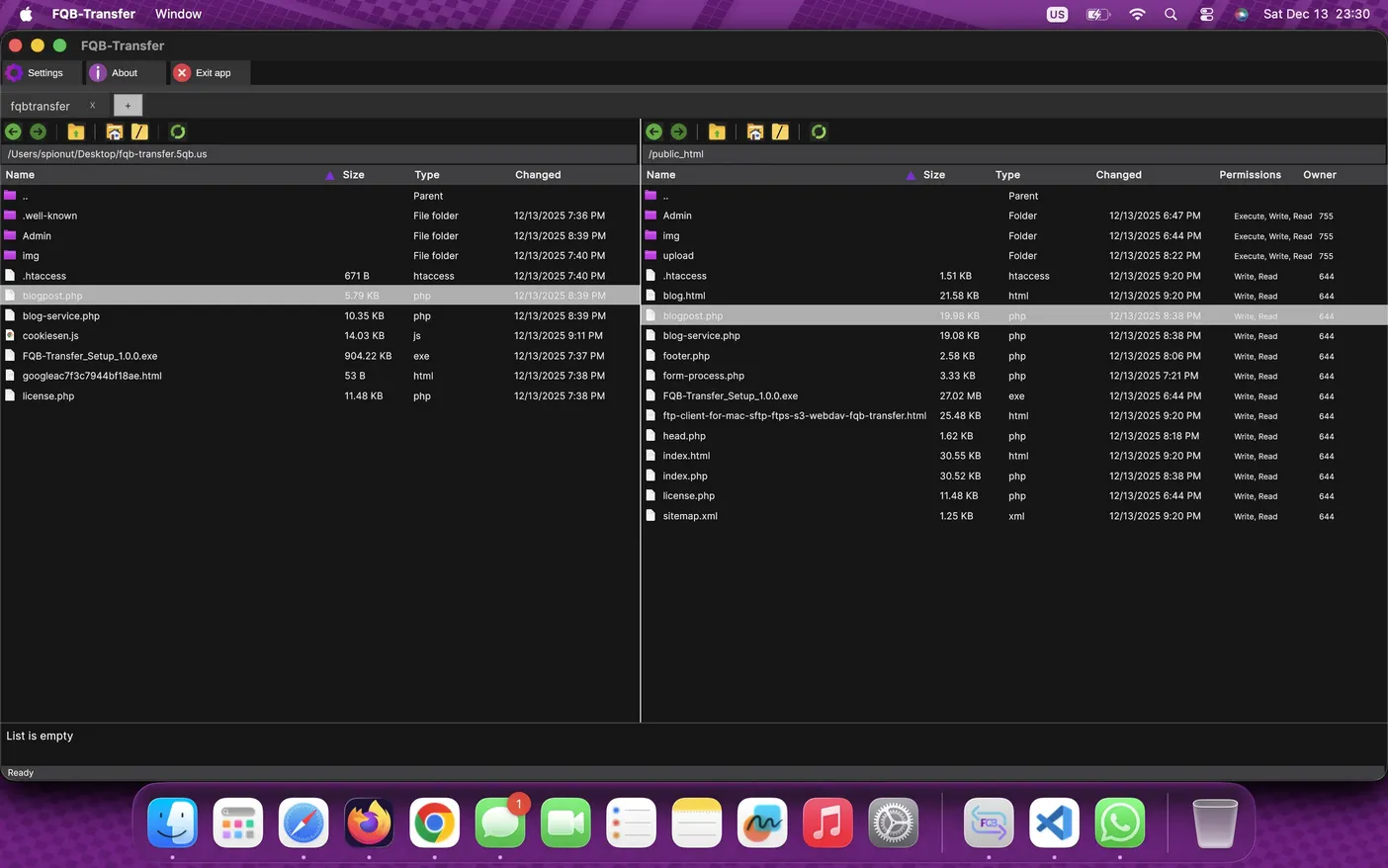Image resolution: width=1388 pixels, height=868 pixels.
Task: Open macOS Control Center toggles
Action: [x=1206, y=14]
